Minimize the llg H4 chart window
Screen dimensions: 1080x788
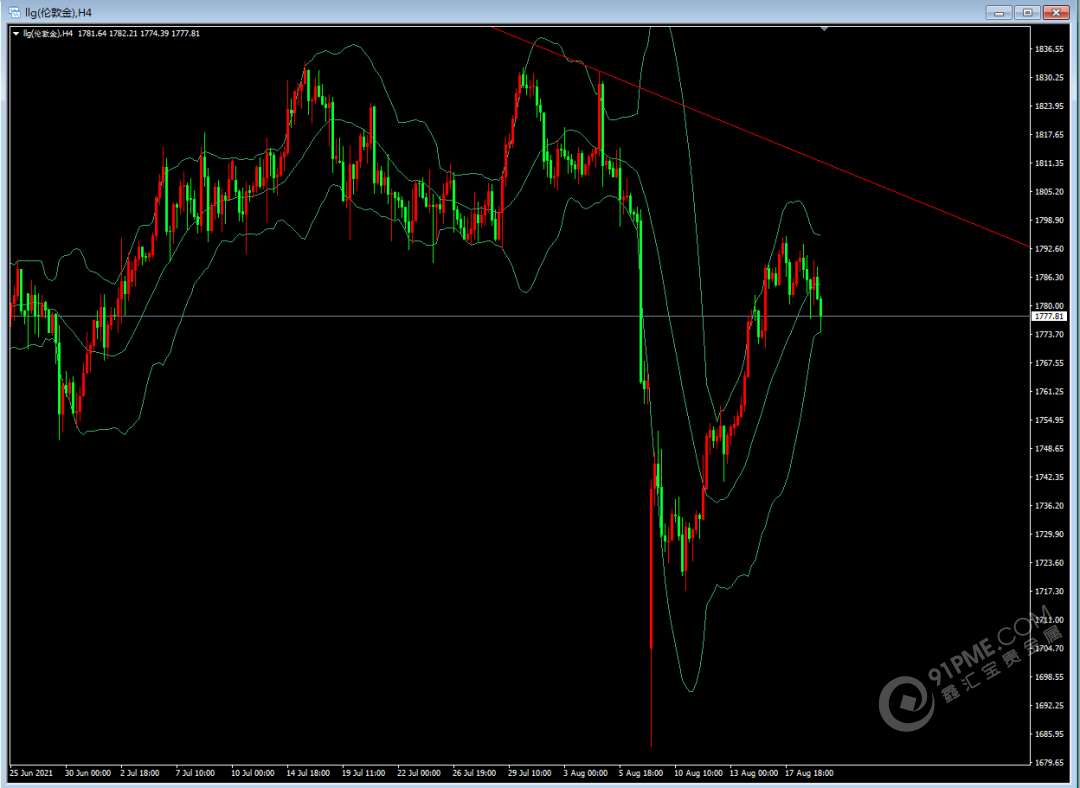999,12
